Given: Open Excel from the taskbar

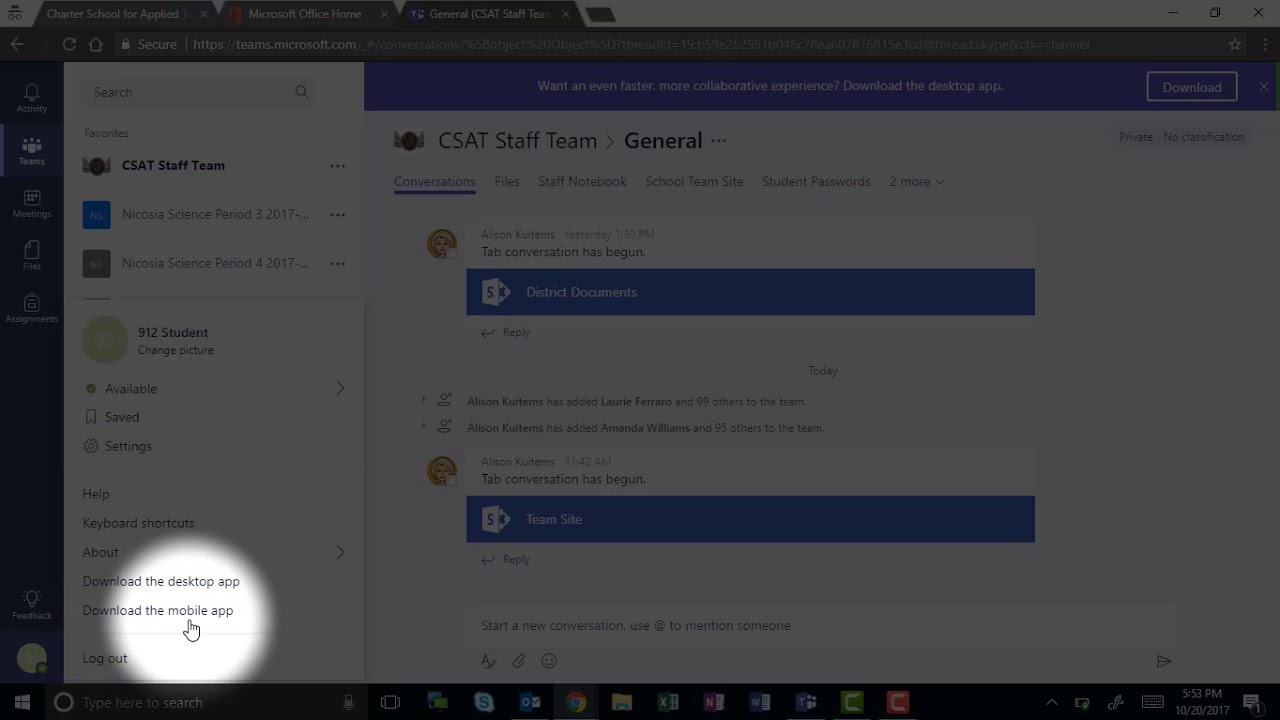Looking at the screenshot, I should coord(668,702).
